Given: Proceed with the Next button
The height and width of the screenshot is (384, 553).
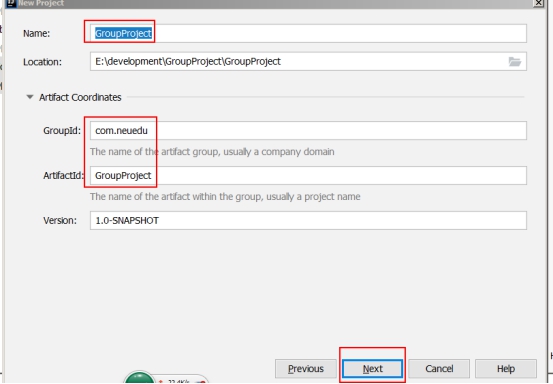Looking at the screenshot, I should (x=372, y=368).
